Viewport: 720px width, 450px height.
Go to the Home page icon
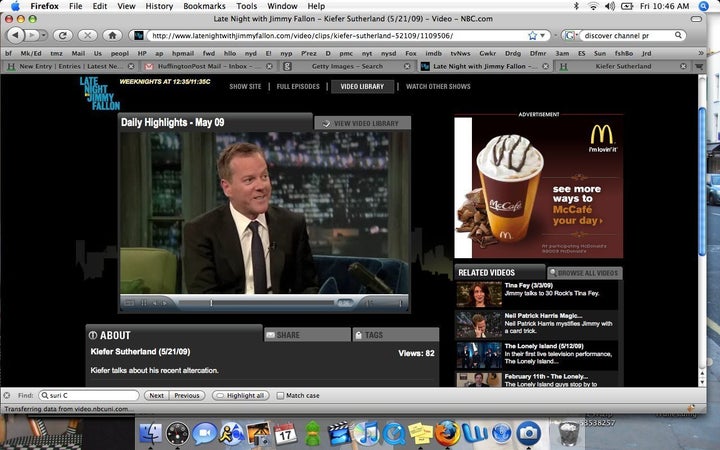pos(112,35)
